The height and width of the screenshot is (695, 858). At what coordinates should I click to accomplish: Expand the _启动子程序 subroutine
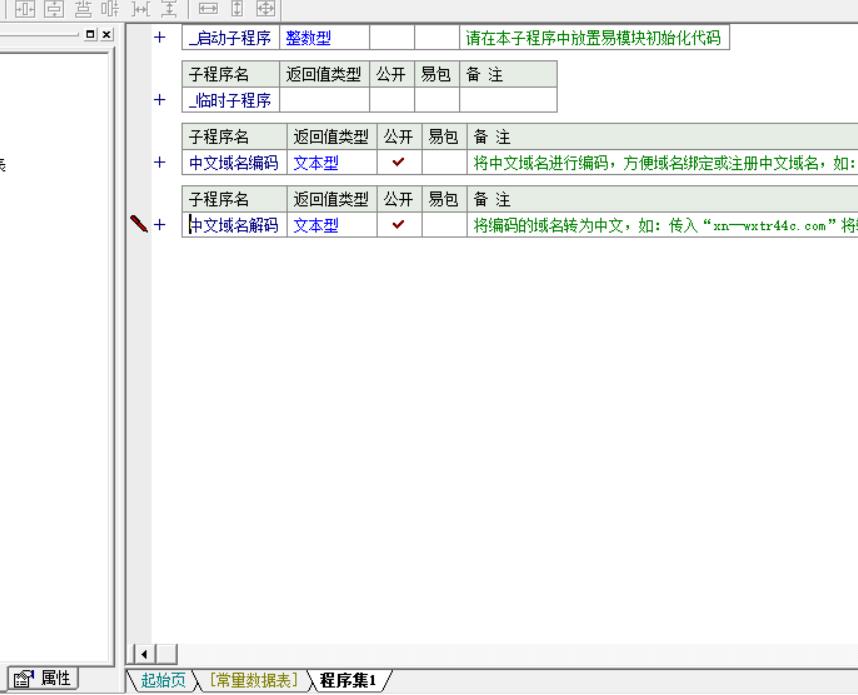tap(159, 37)
